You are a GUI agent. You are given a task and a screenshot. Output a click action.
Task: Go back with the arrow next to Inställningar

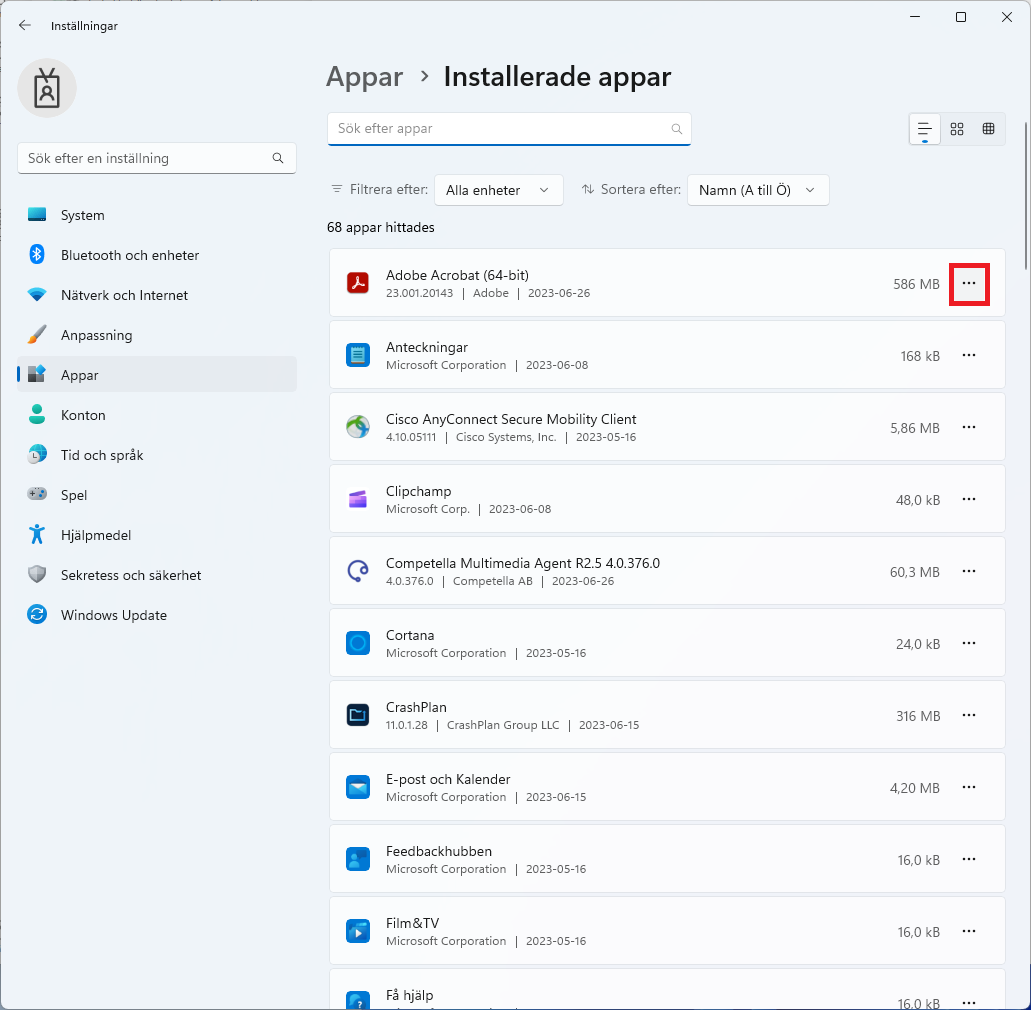pyautogui.click(x=25, y=26)
